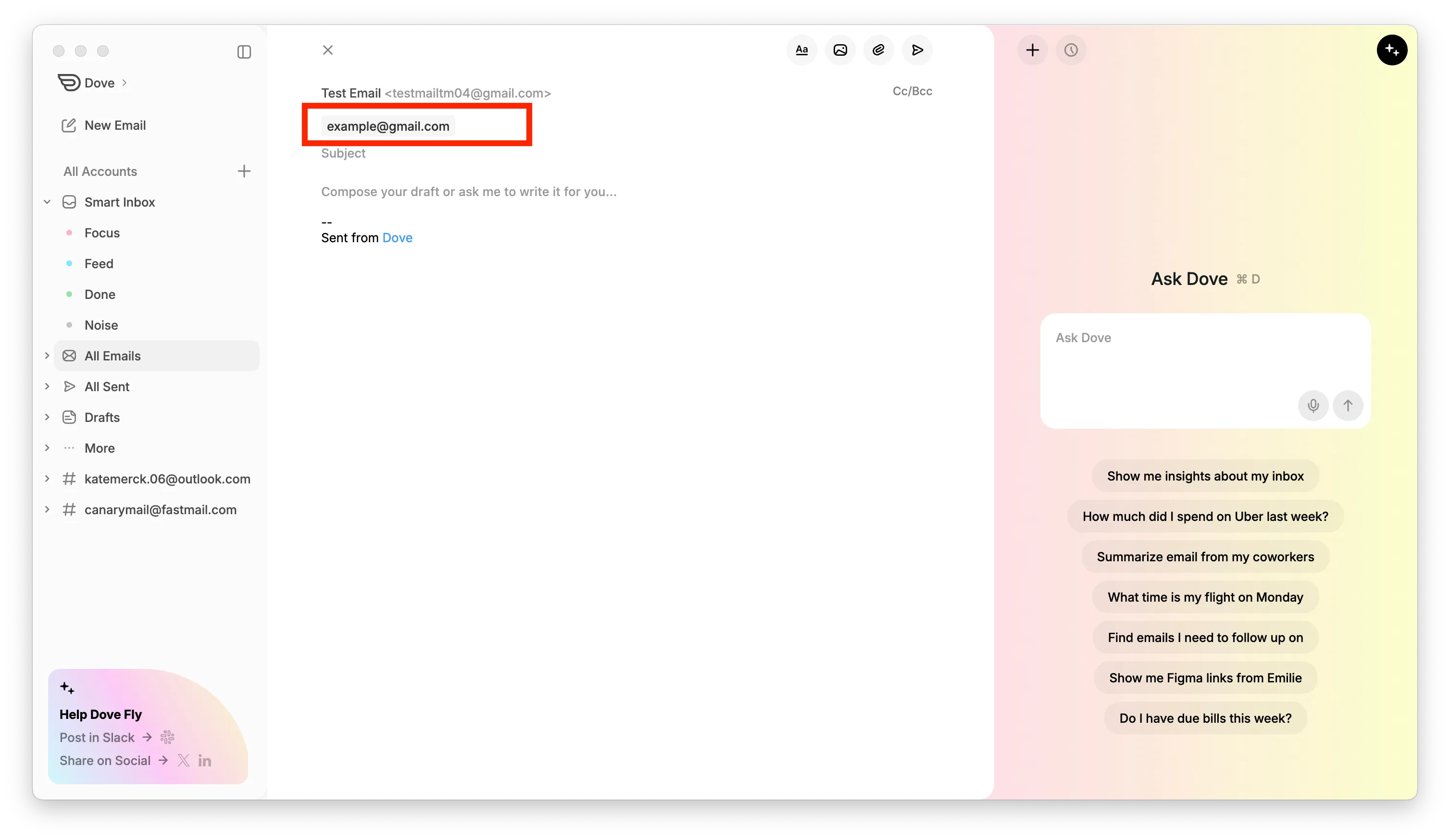
Task: Open the Drafts folder
Action: [102, 418]
